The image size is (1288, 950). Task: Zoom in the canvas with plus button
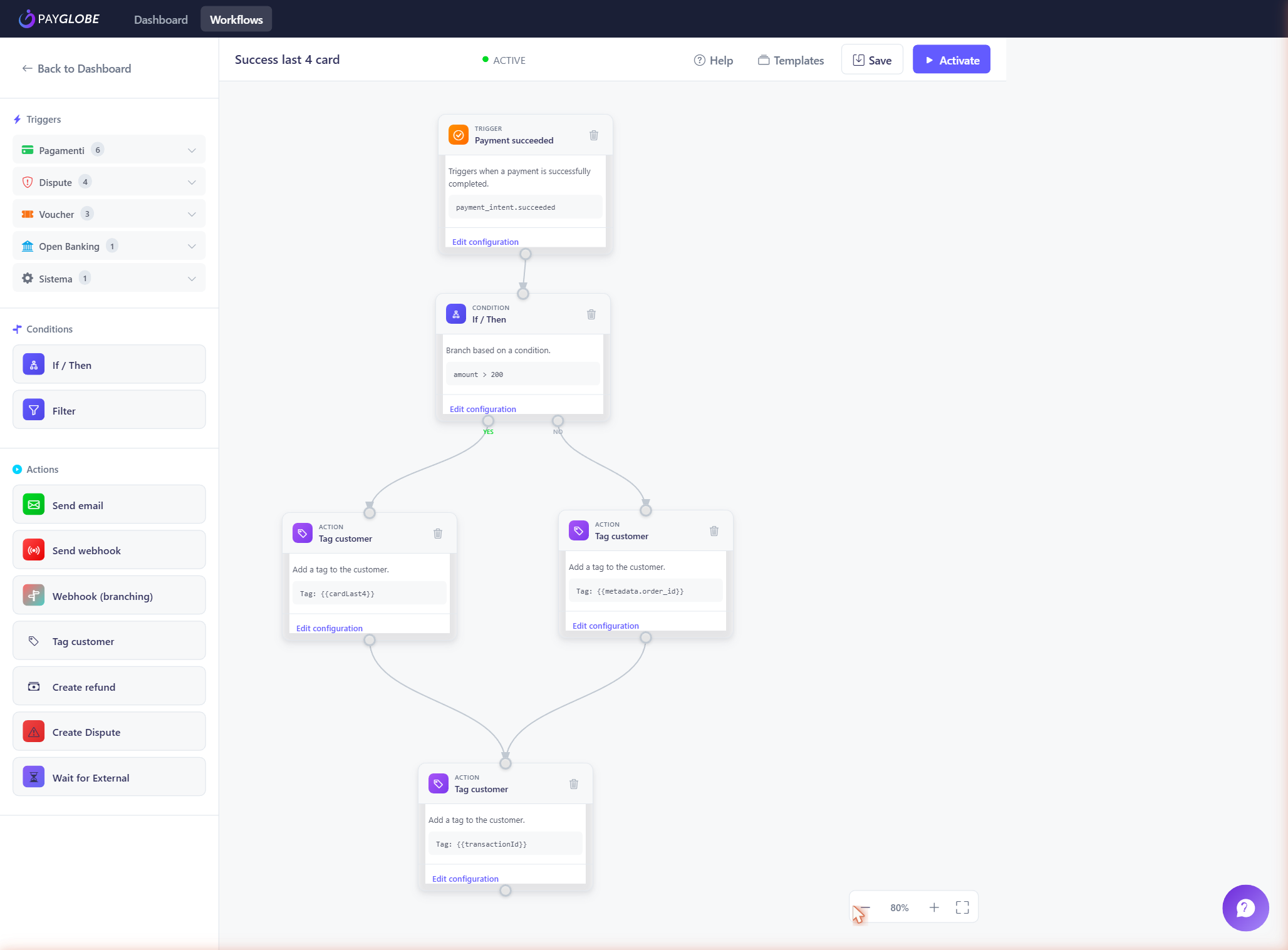934,907
